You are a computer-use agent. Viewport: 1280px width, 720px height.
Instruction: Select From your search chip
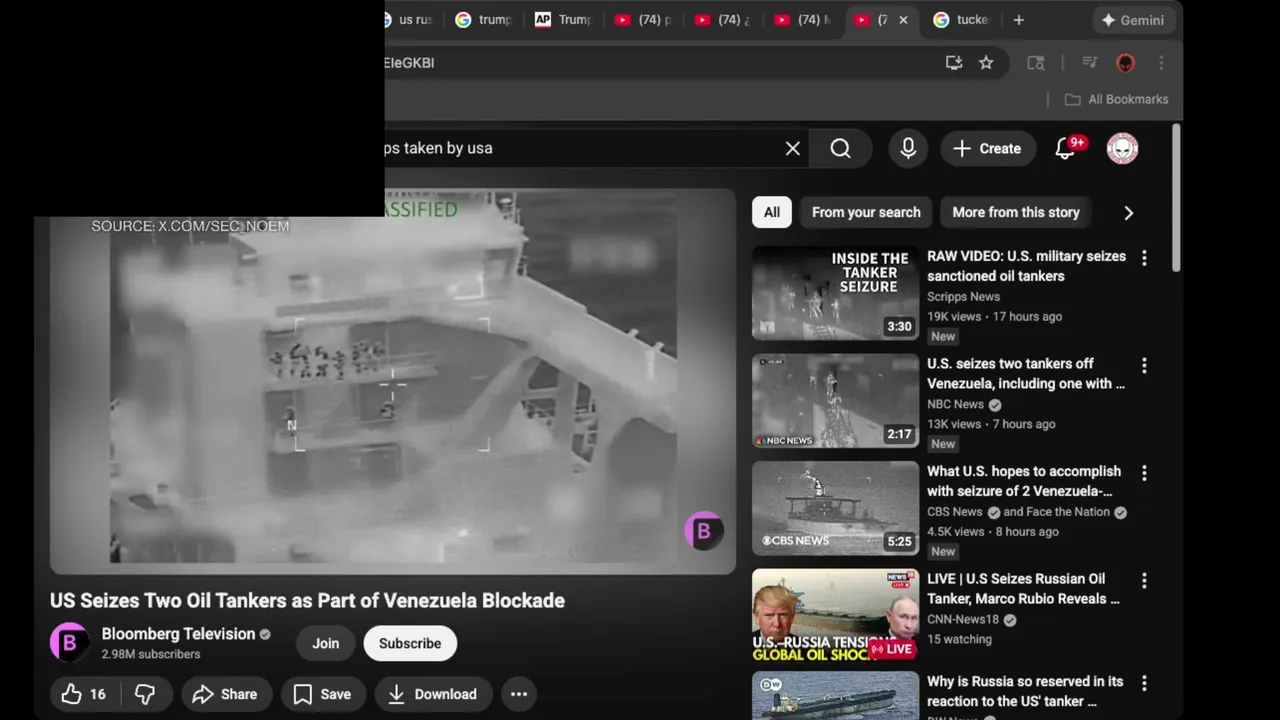tap(866, 212)
